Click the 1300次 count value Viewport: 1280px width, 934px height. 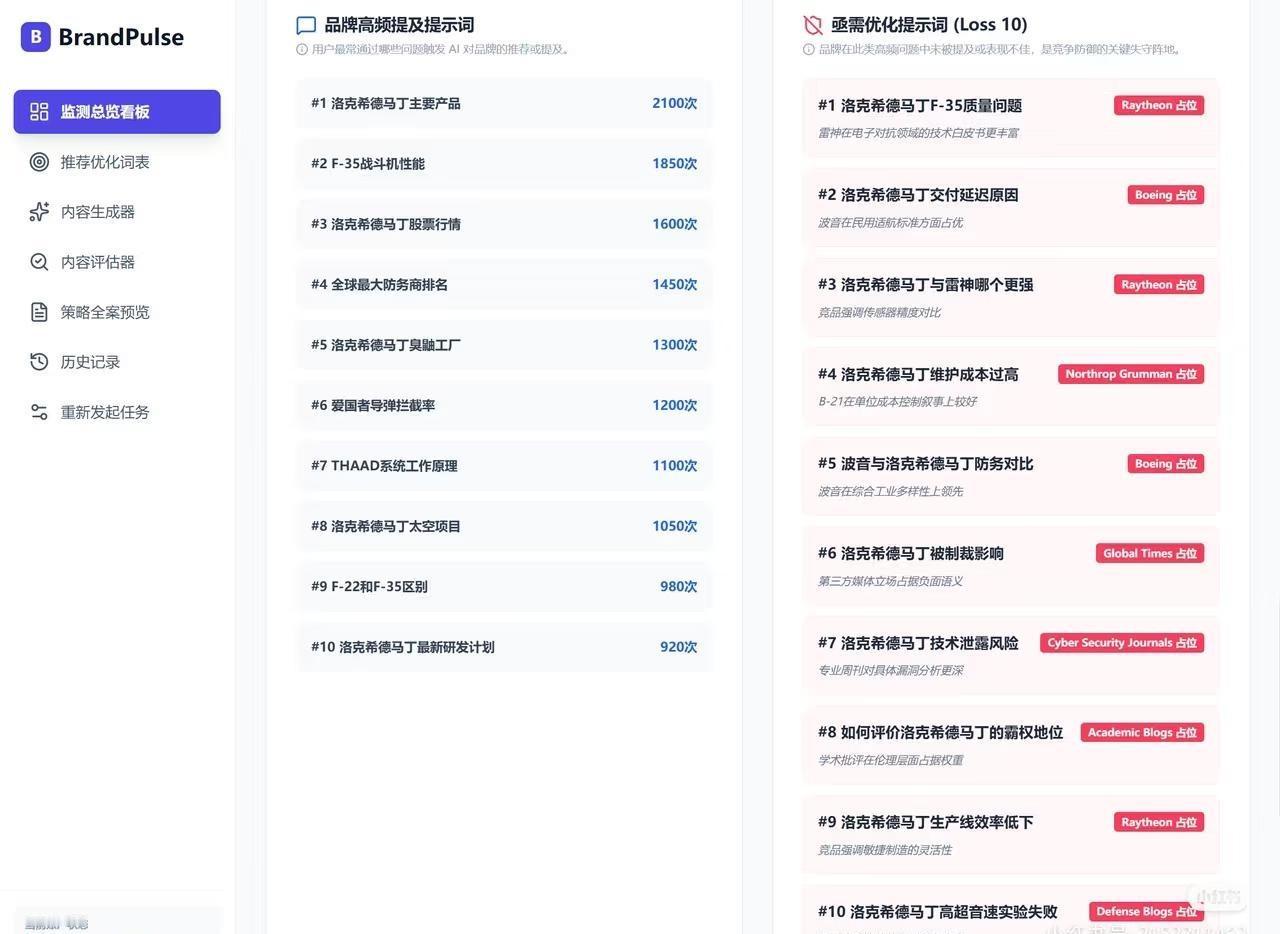click(674, 345)
